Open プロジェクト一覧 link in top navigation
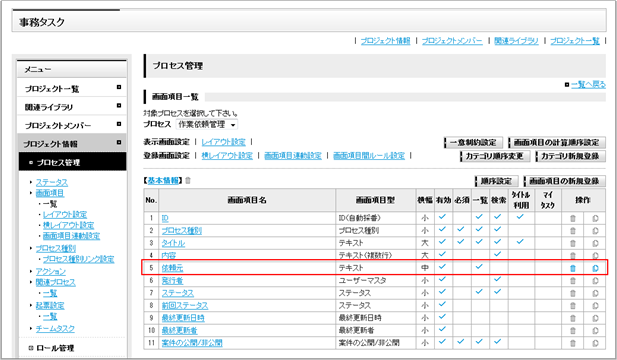 (x=575, y=41)
